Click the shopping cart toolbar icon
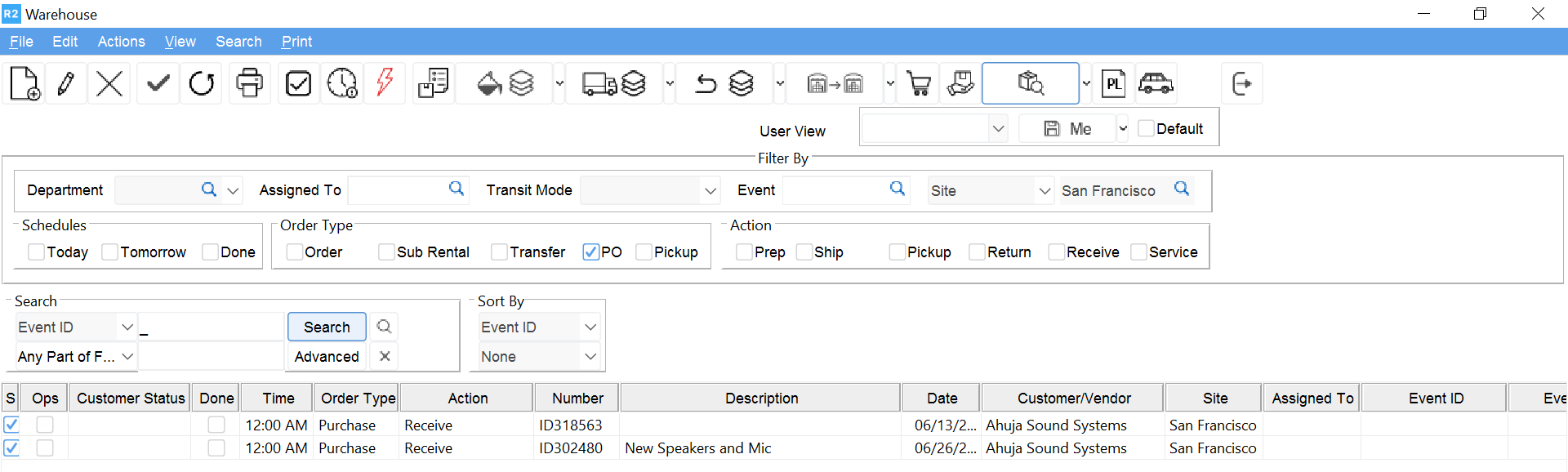The width and height of the screenshot is (1568, 472). click(919, 83)
